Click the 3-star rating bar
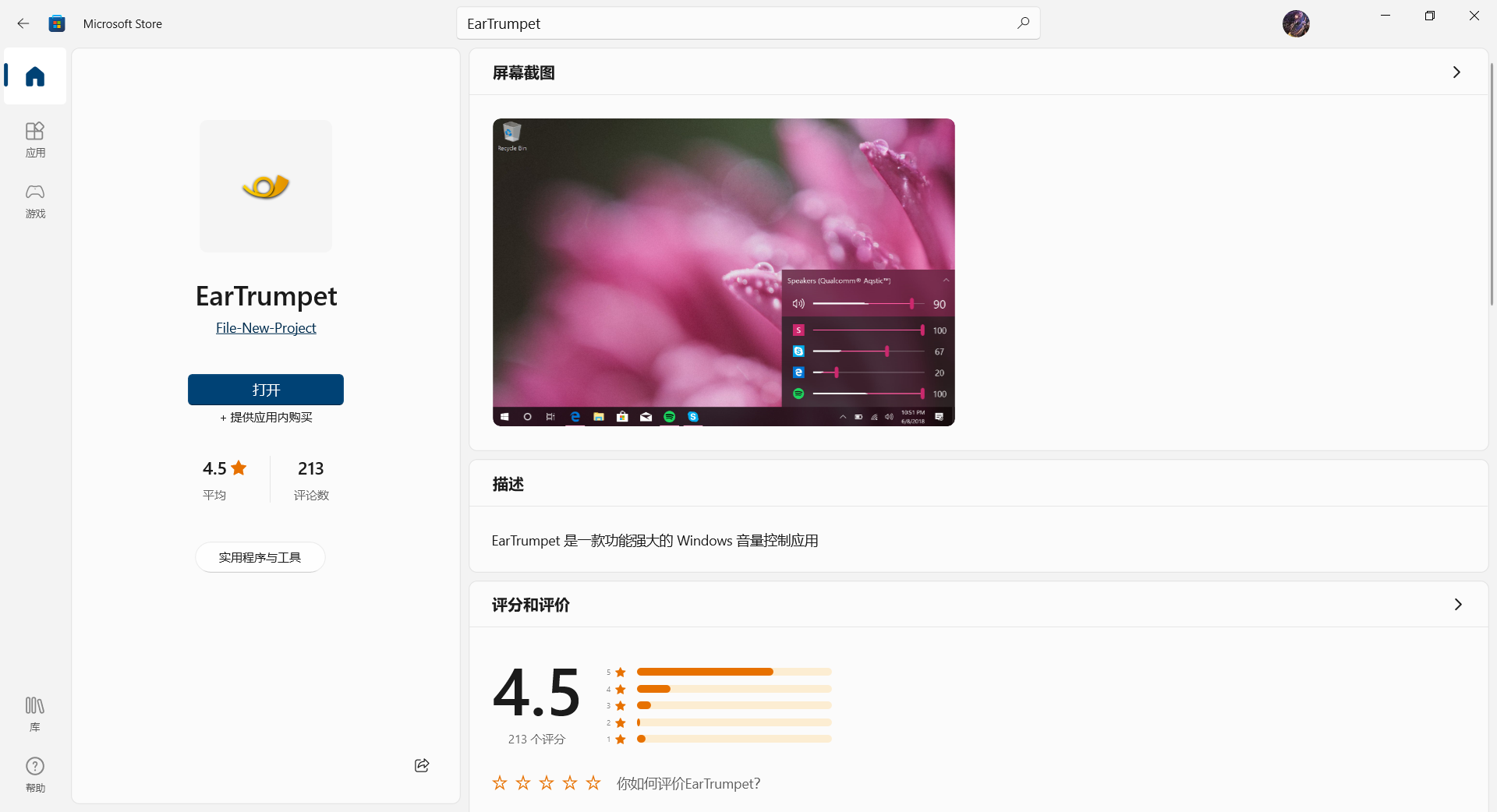Image resolution: width=1497 pixels, height=812 pixels. pyautogui.click(x=734, y=705)
